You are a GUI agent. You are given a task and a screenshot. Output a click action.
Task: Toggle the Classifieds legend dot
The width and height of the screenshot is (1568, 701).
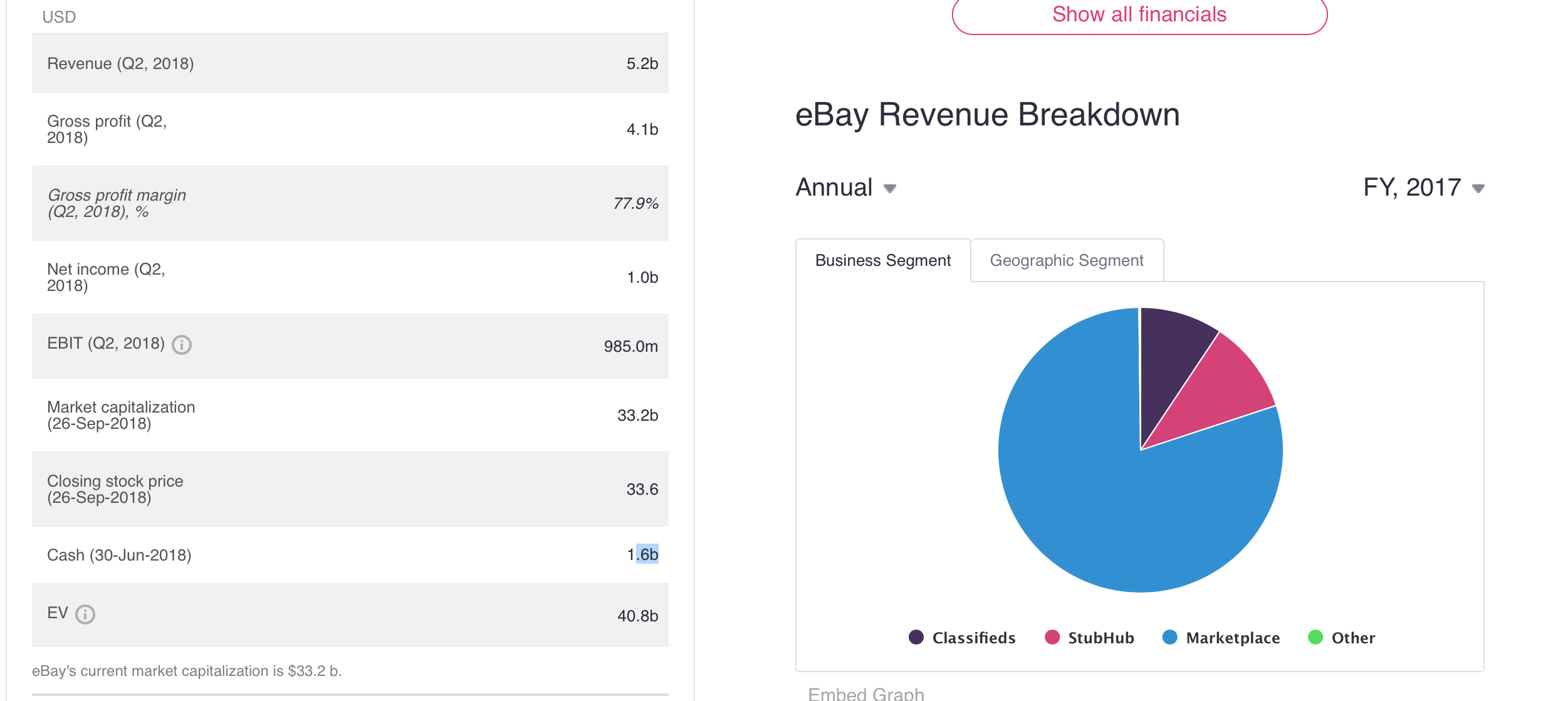click(916, 637)
